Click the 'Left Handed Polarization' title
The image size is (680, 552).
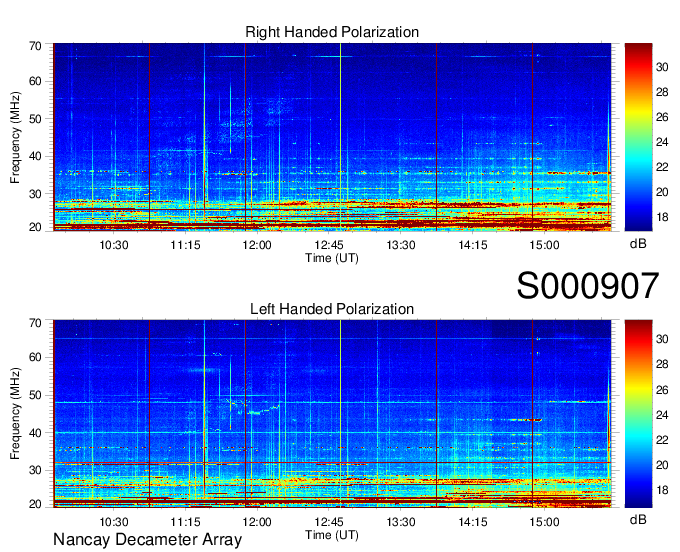(332, 309)
